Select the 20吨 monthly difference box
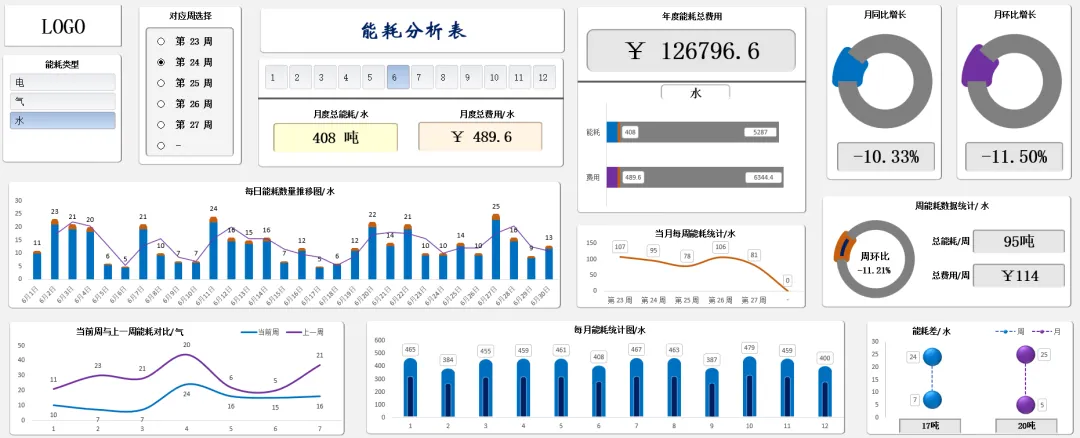This screenshot has height=438, width=1080. [1026, 426]
